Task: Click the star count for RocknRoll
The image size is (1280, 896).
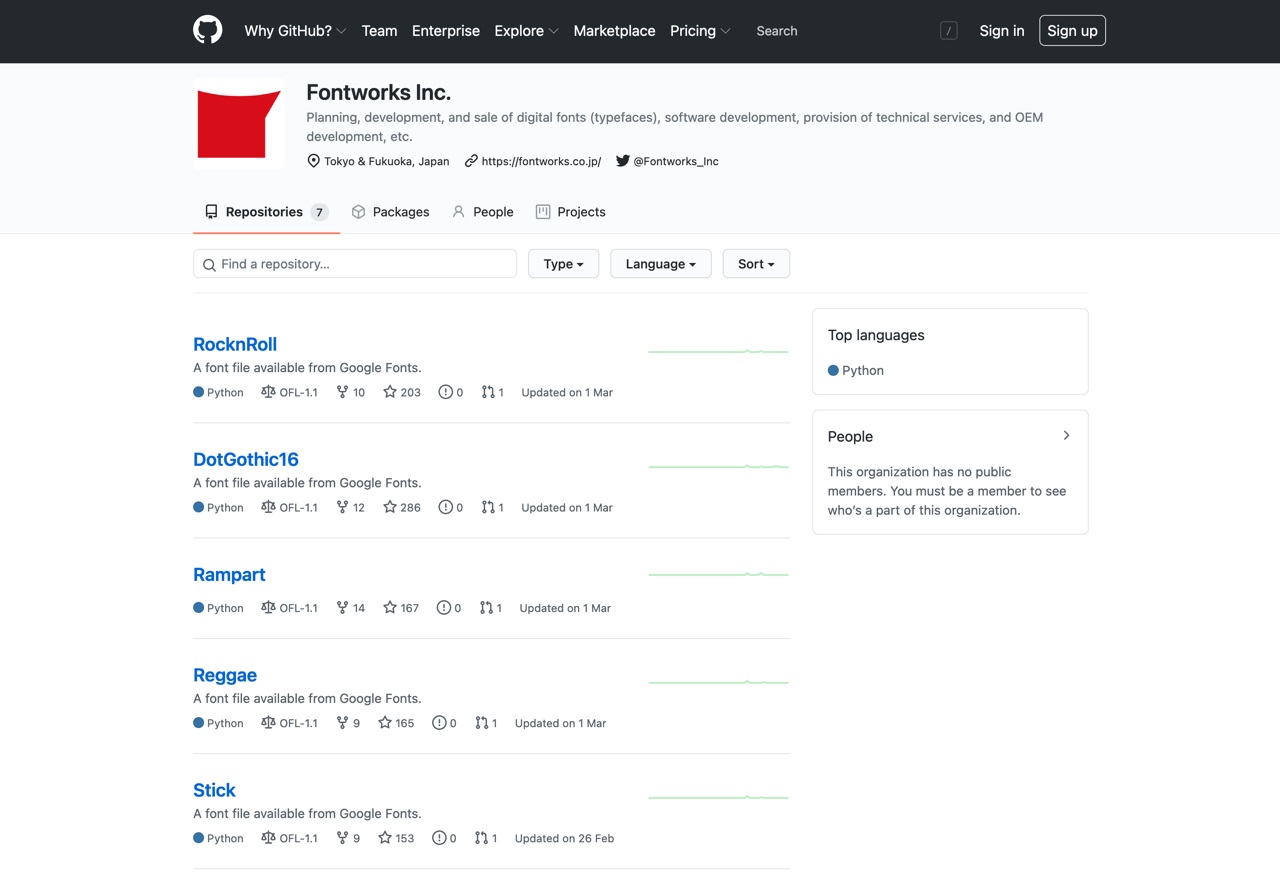Action: tap(402, 392)
